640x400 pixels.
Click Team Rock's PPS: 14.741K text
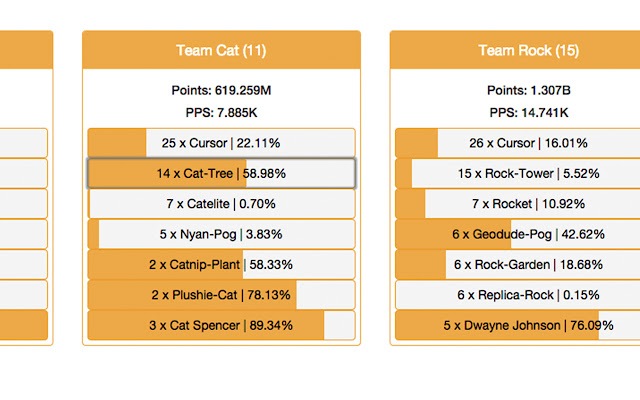(x=529, y=113)
